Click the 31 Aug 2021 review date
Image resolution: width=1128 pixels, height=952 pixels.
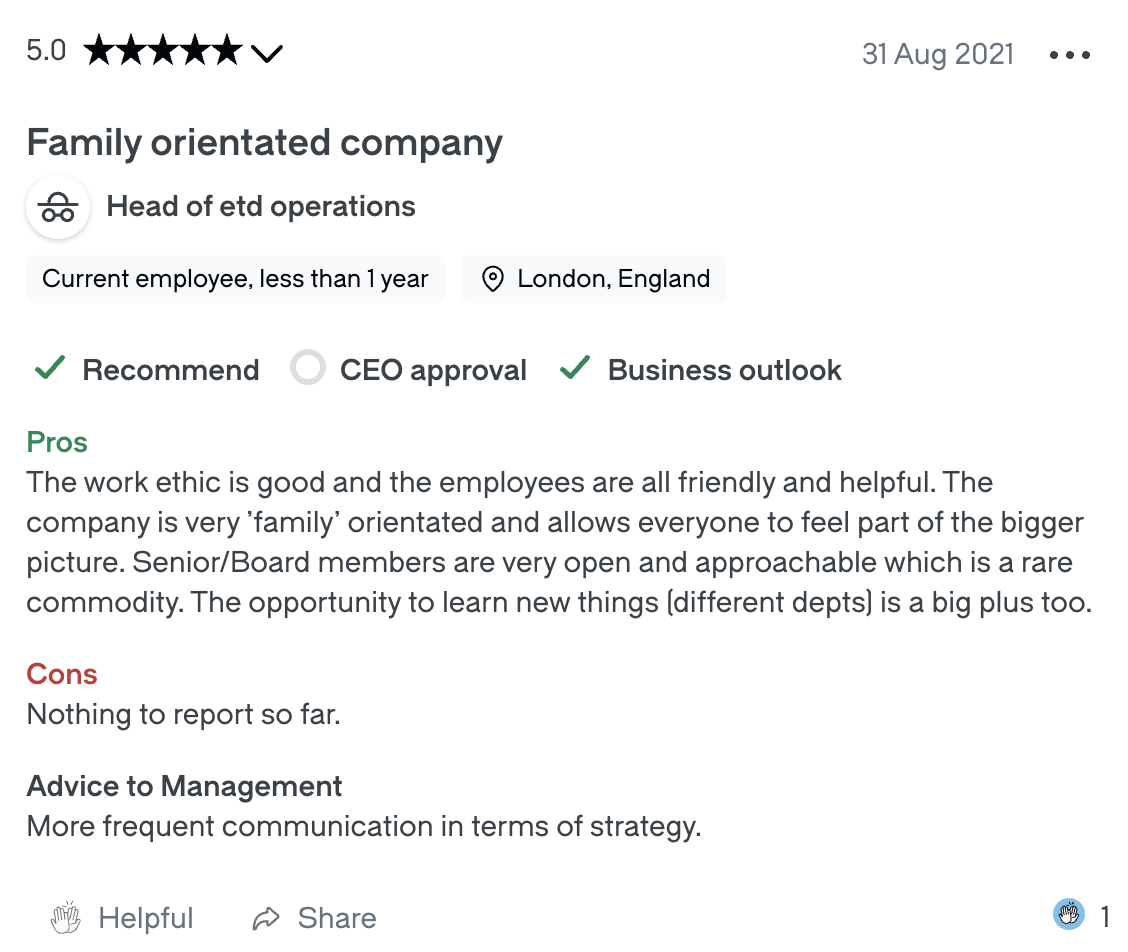(x=938, y=55)
